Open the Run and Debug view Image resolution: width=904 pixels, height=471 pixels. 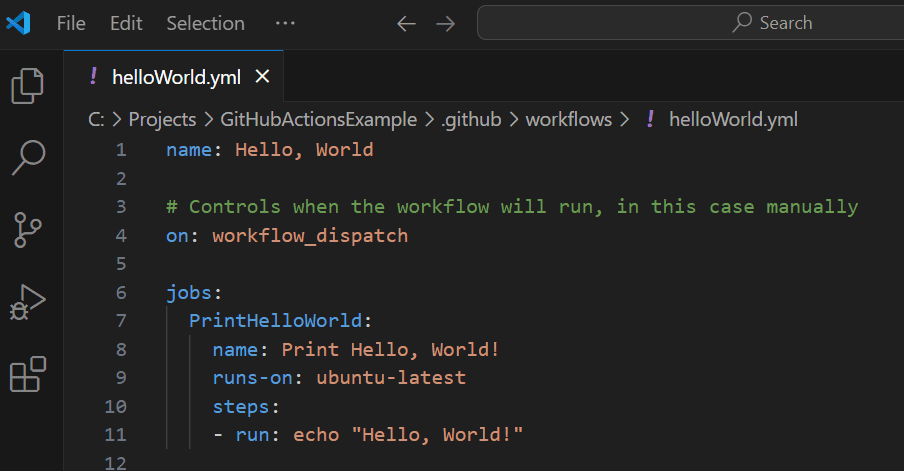pos(28,302)
